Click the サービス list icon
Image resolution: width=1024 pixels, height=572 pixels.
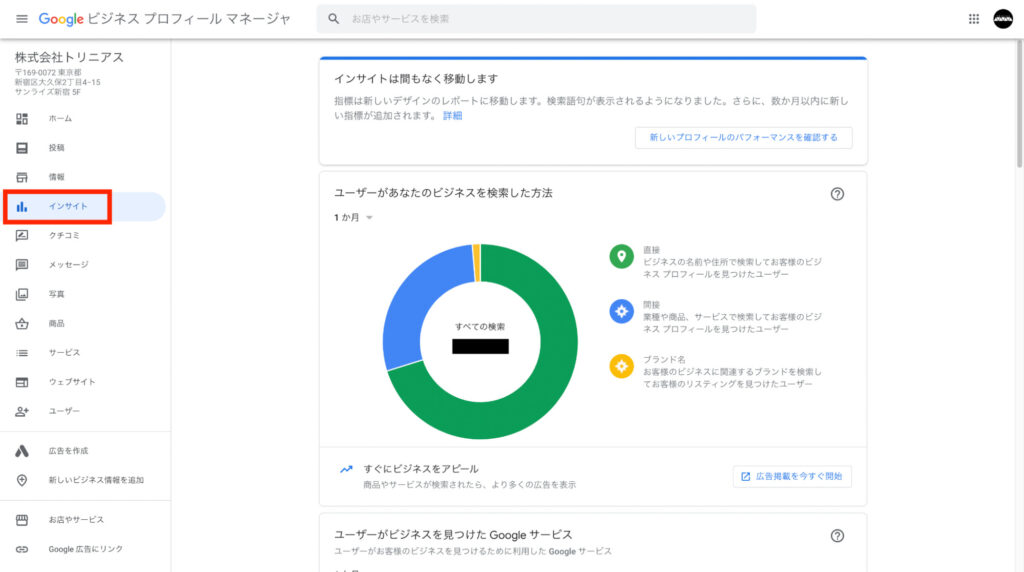coord(22,353)
